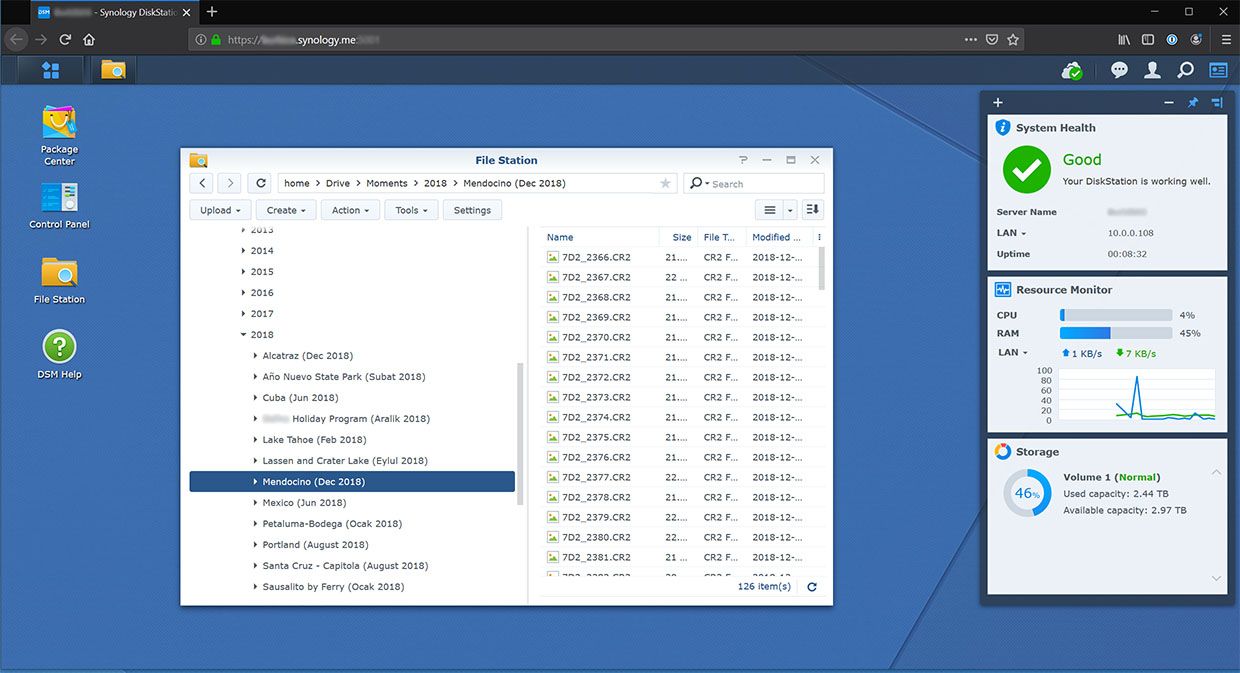
Task: Open DSM universal search magnifier
Action: click(x=1185, y=70)
